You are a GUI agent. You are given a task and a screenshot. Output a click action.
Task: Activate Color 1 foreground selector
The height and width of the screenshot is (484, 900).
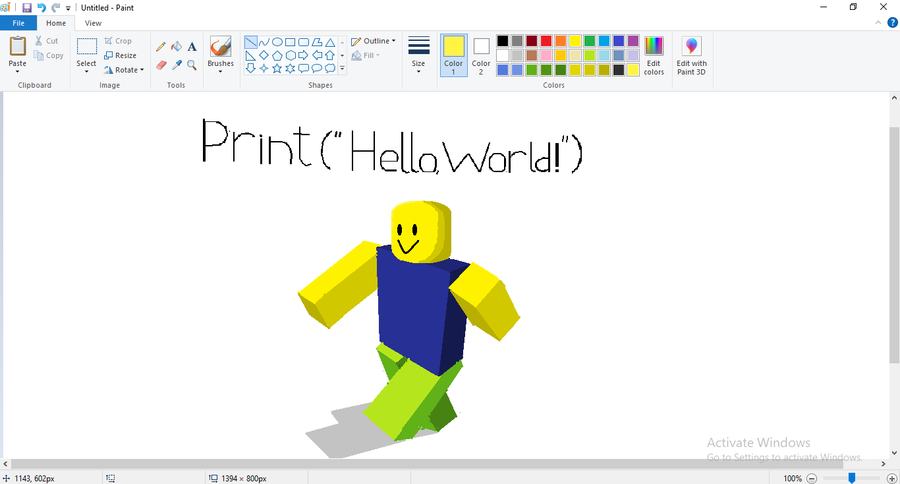click(453, 55)
